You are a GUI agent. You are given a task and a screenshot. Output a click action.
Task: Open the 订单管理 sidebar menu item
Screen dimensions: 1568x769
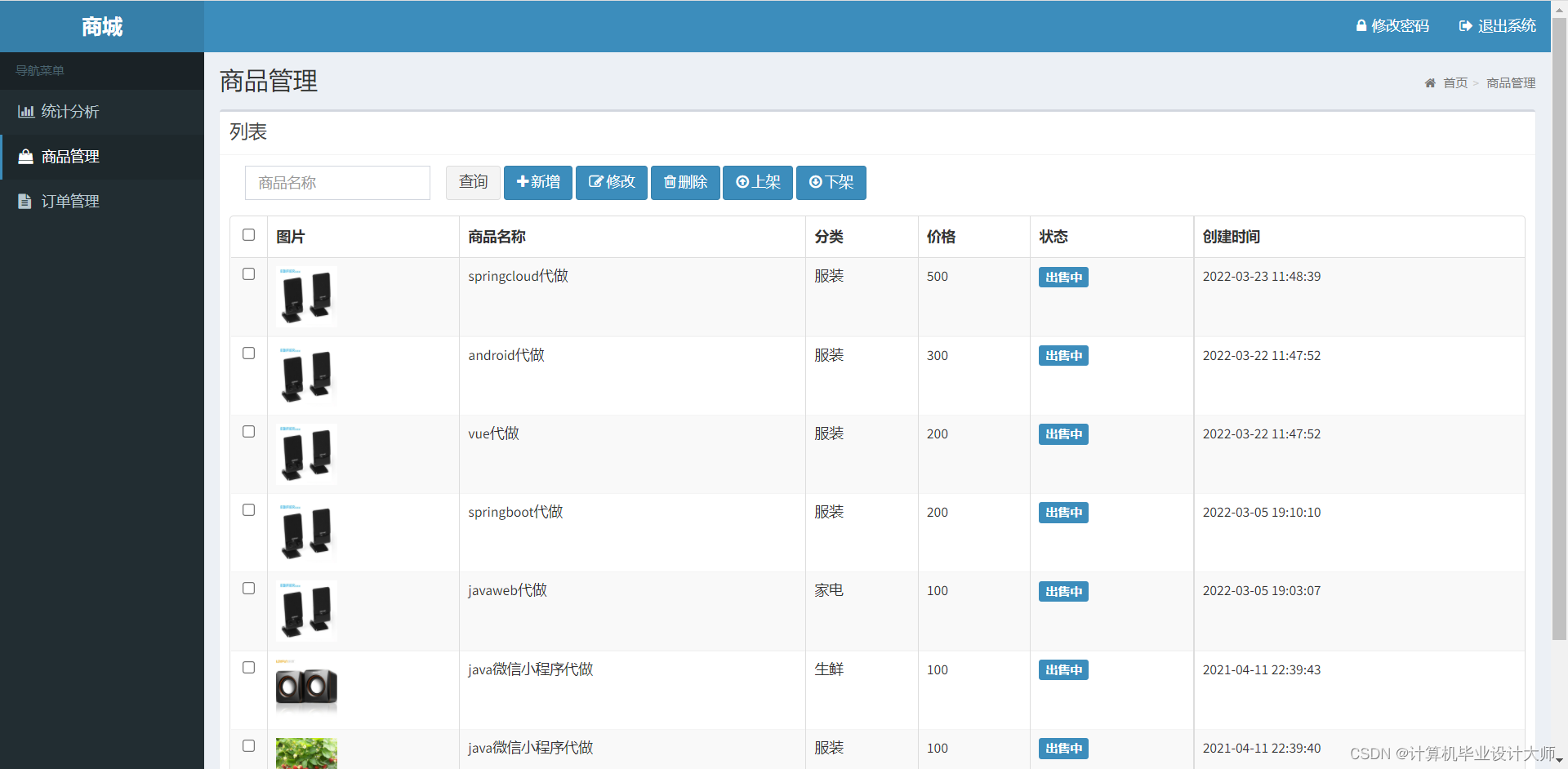click(x=72, y=201)
